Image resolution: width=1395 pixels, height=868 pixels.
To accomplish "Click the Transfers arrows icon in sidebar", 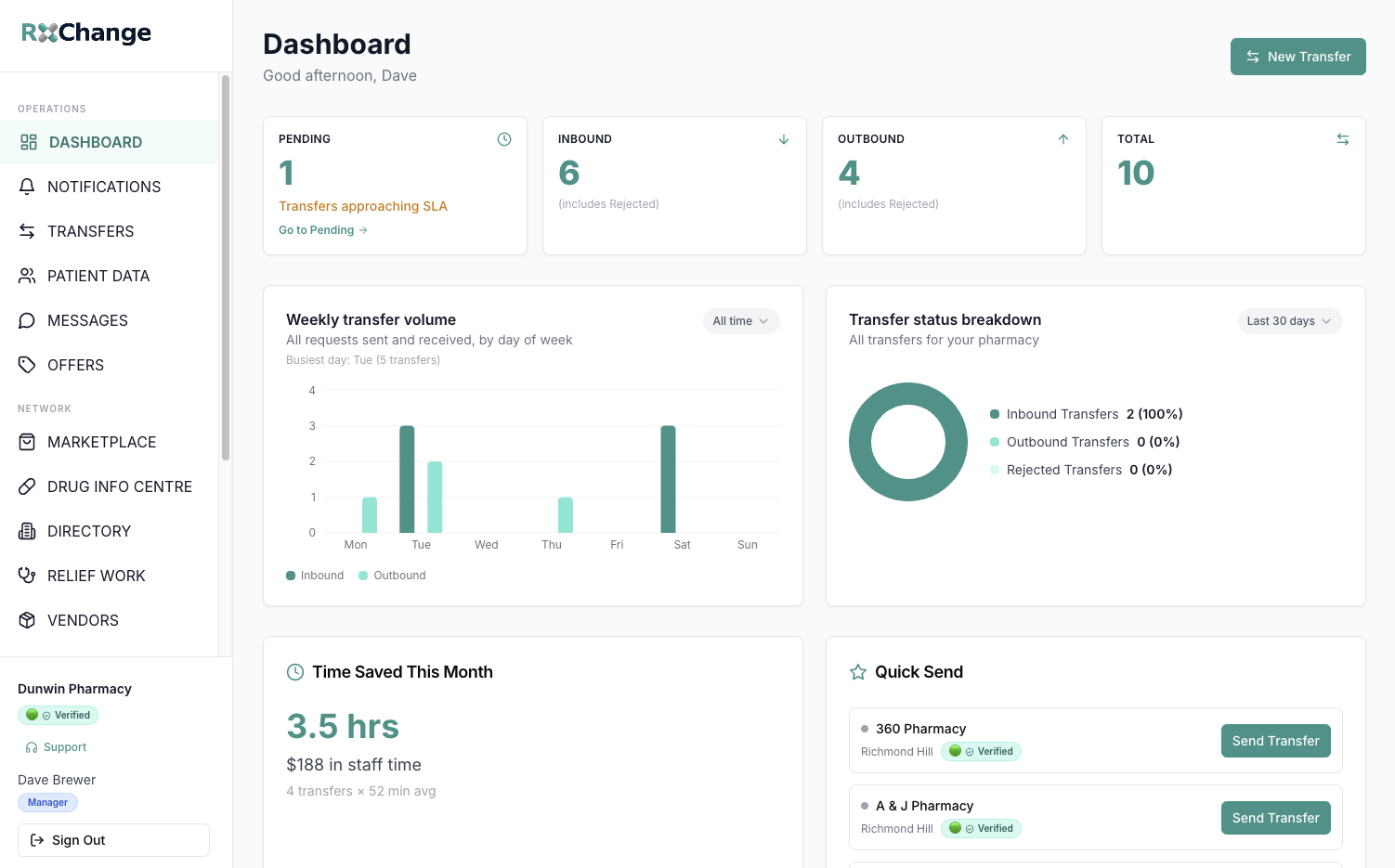I will pos(27,231).
